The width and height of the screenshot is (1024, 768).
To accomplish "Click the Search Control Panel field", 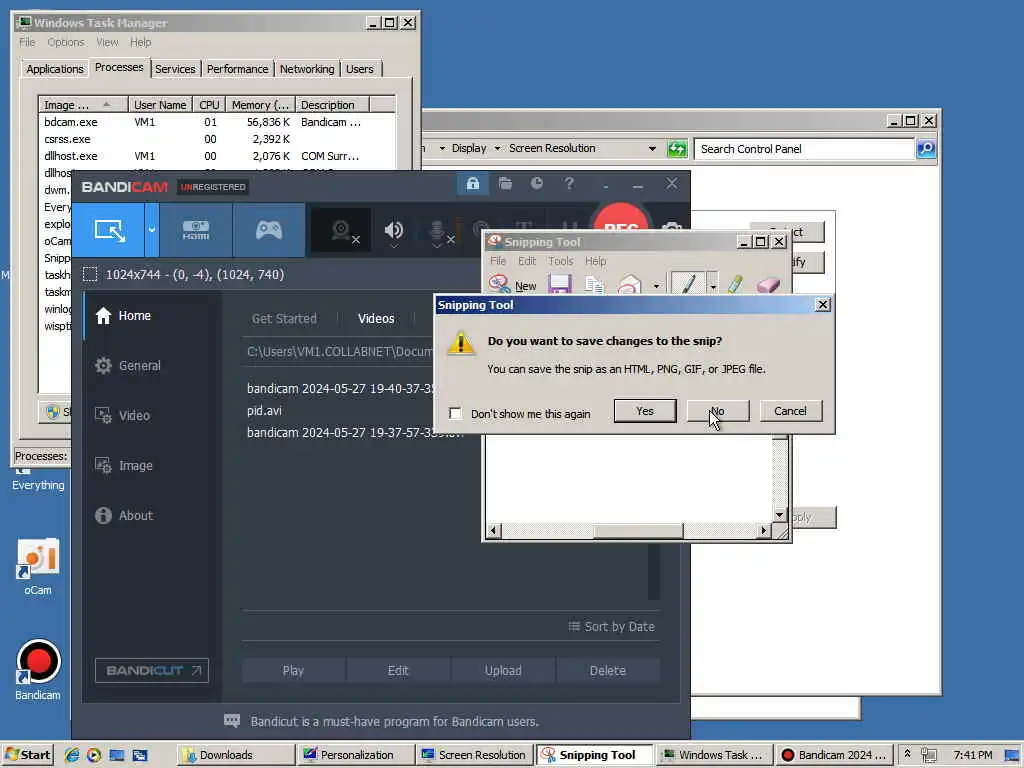I will pos(805,149).
